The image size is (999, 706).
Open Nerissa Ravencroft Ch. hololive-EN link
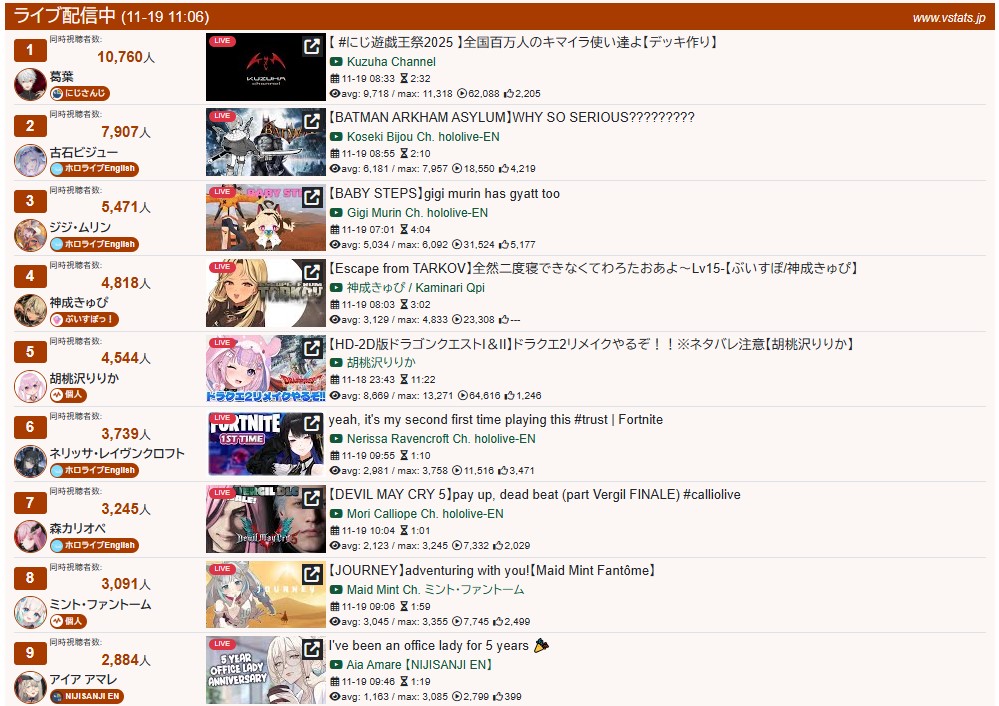[x=441, y=439]
